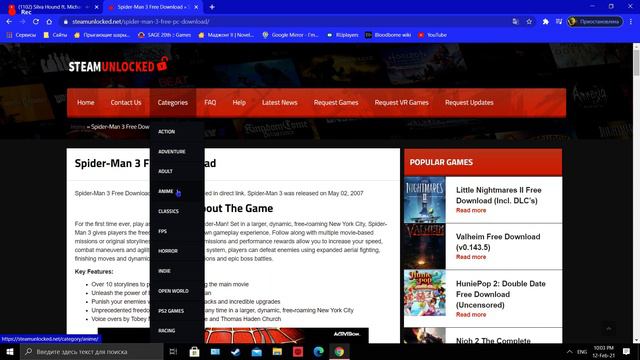Screen dimensions: 640x360
Task: Open Steam from the taskbar
Action: (236, 351)
